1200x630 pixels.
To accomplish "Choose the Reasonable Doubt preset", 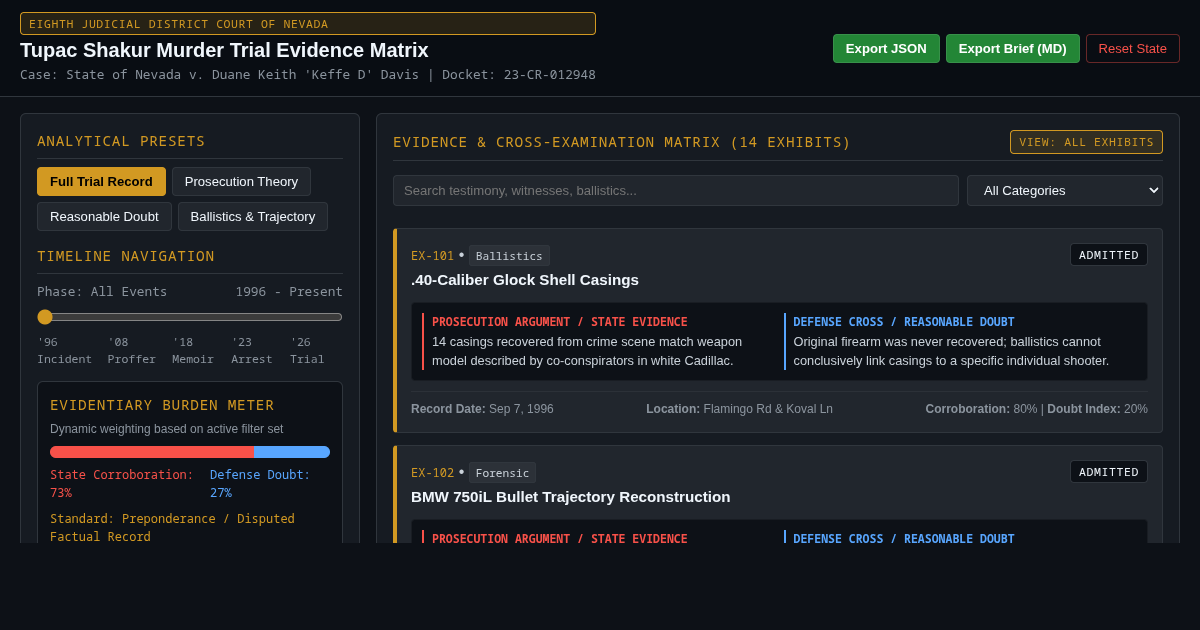I will pos(104,216).
